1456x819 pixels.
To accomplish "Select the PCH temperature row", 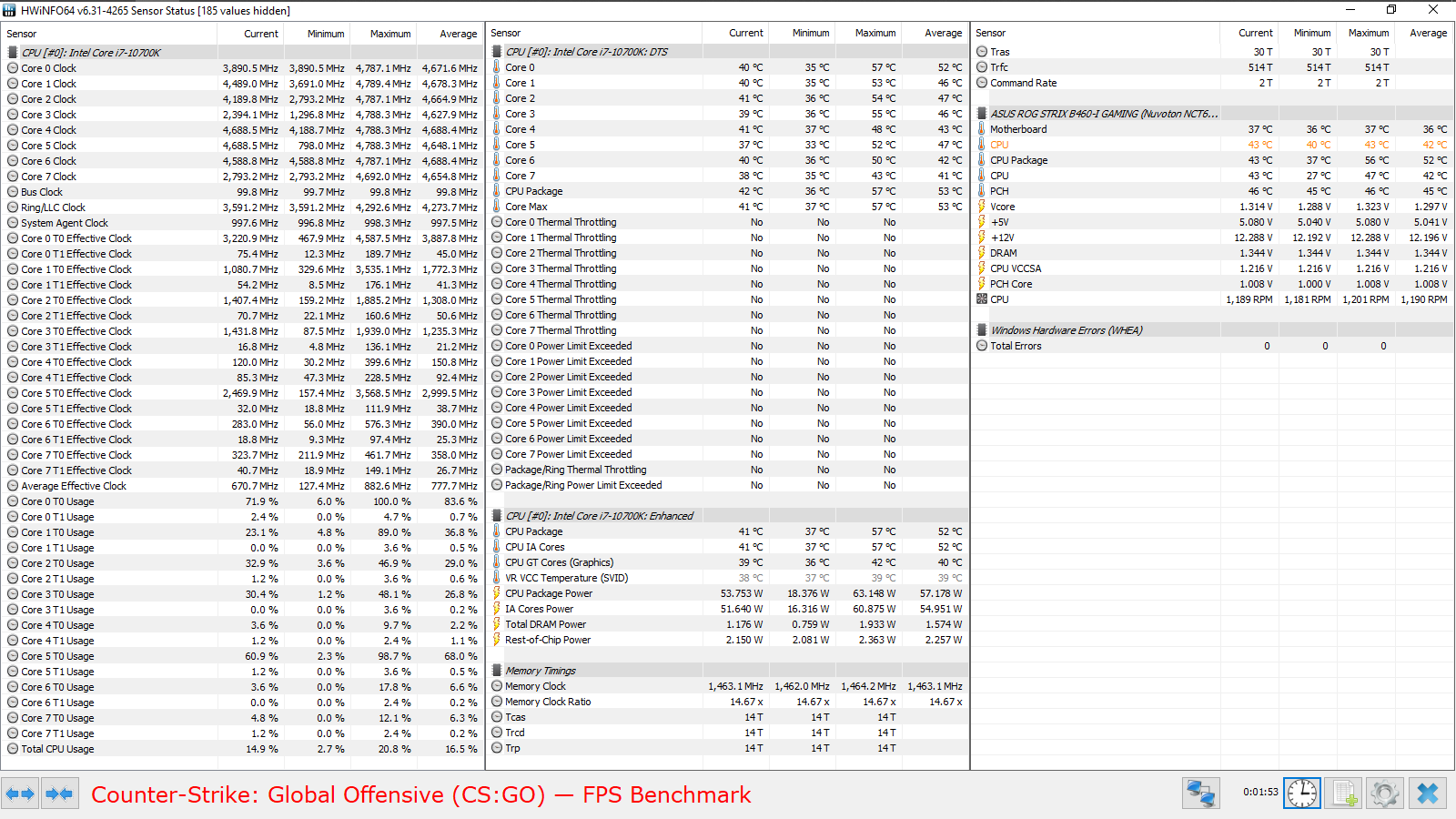I will pyautogui.click(x=1213, y=191).
